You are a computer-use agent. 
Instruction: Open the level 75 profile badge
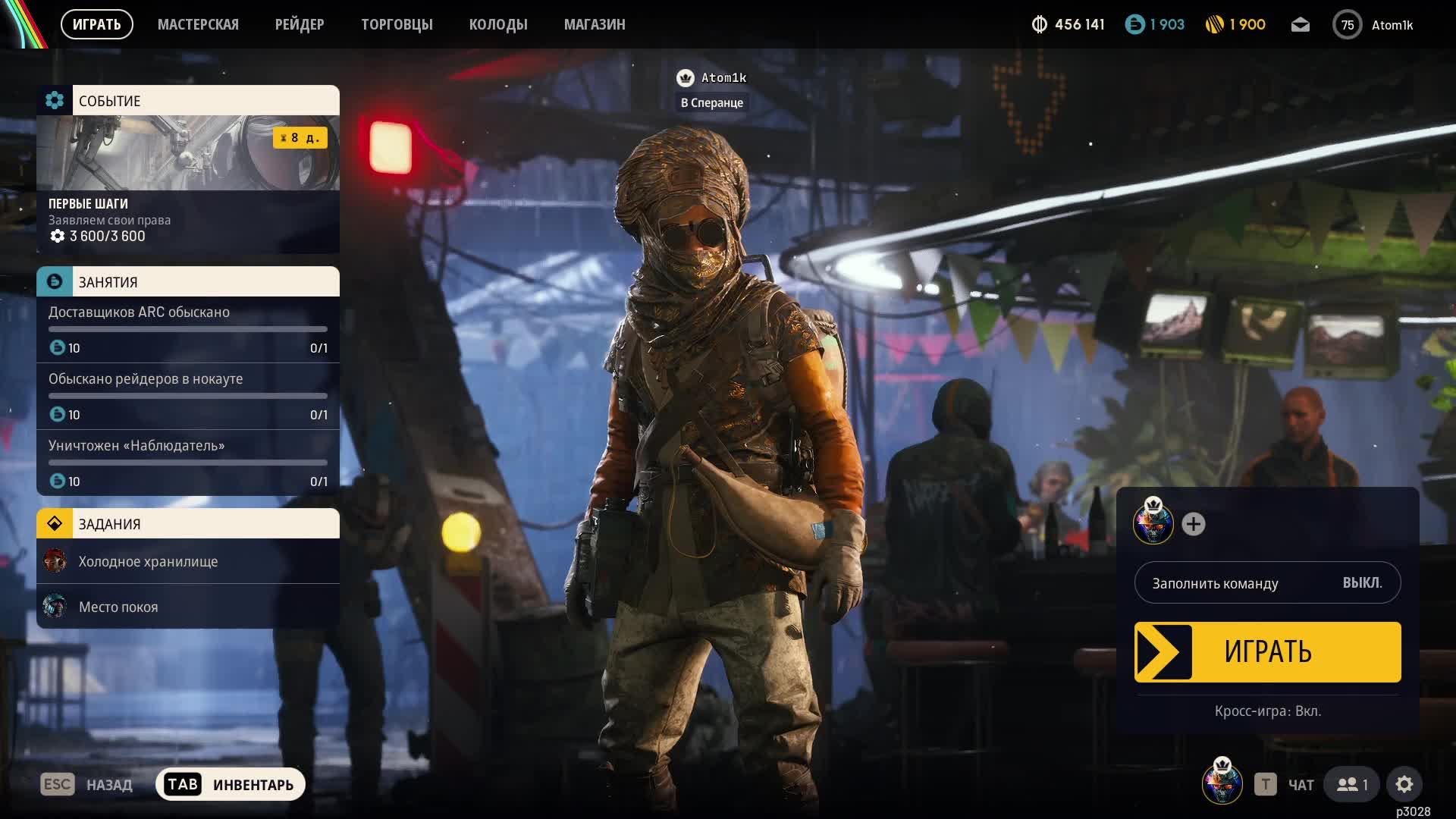click(1347, 25)
